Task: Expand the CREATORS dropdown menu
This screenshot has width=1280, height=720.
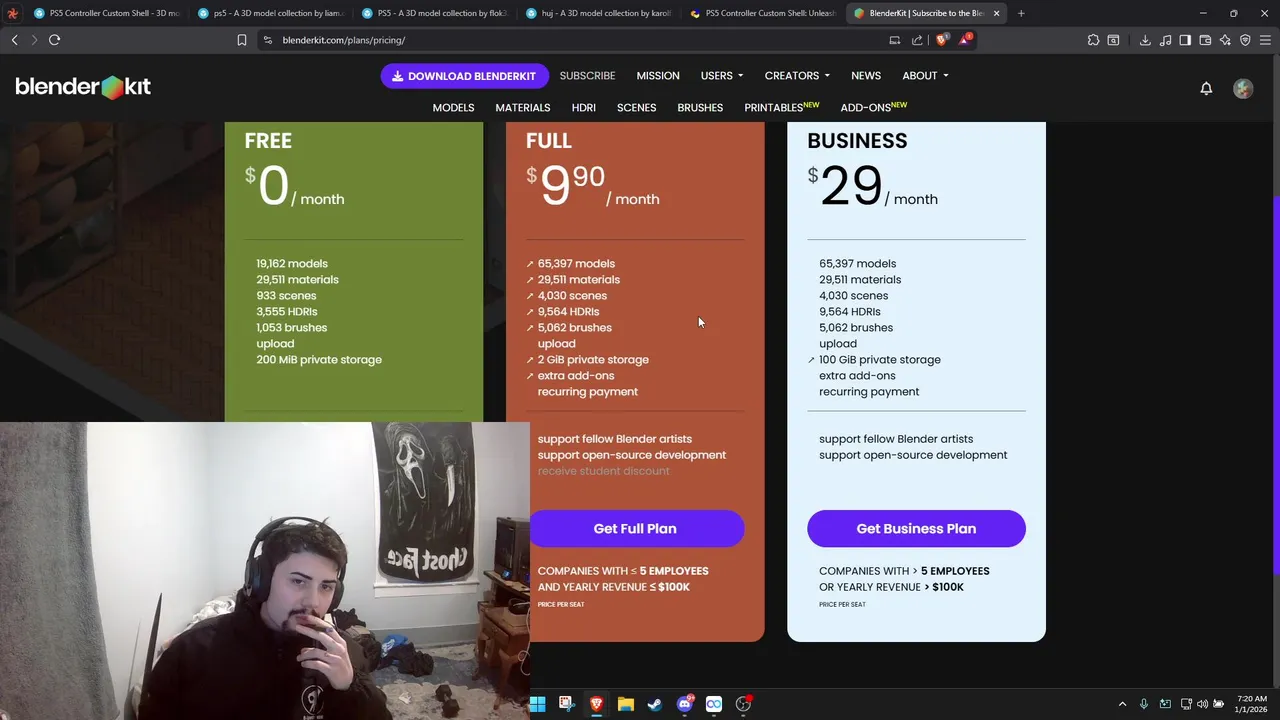Action: click(x=797, y=76)
